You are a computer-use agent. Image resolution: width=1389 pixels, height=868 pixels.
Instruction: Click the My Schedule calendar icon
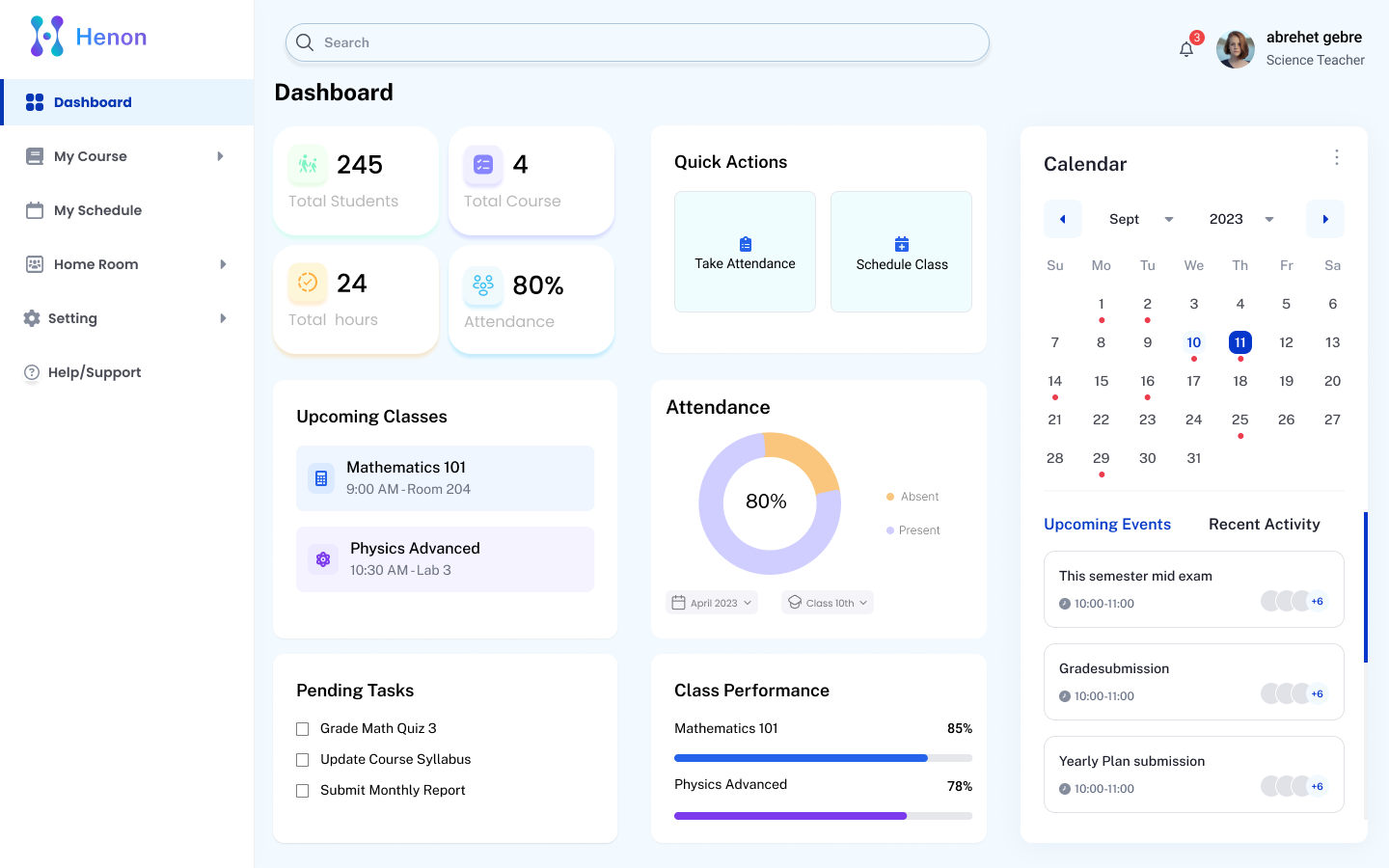pyautogui.click(x=33, y=209)
